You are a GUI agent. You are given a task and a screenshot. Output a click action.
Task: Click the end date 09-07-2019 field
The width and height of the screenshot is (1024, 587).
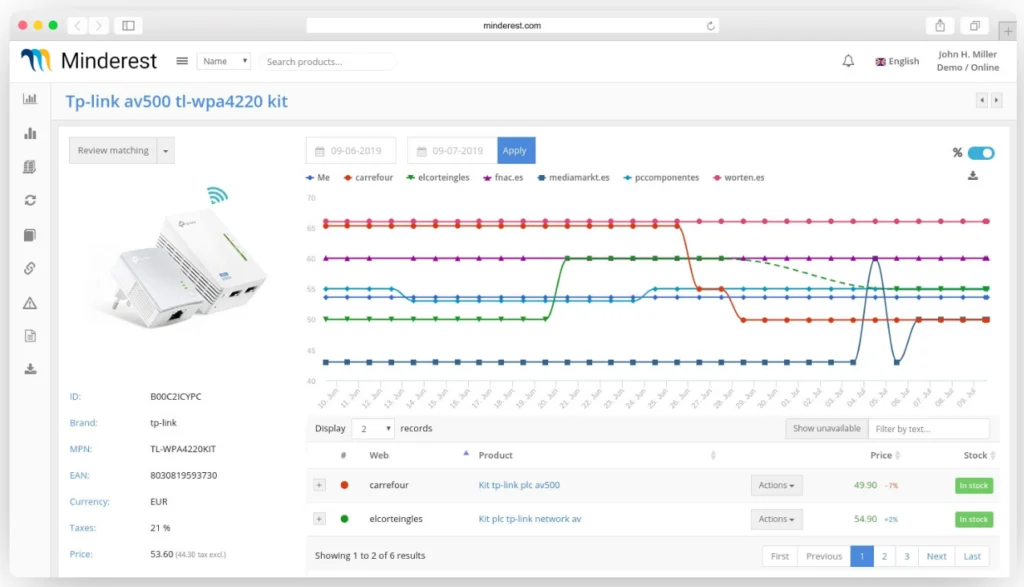tap(452, 151)
